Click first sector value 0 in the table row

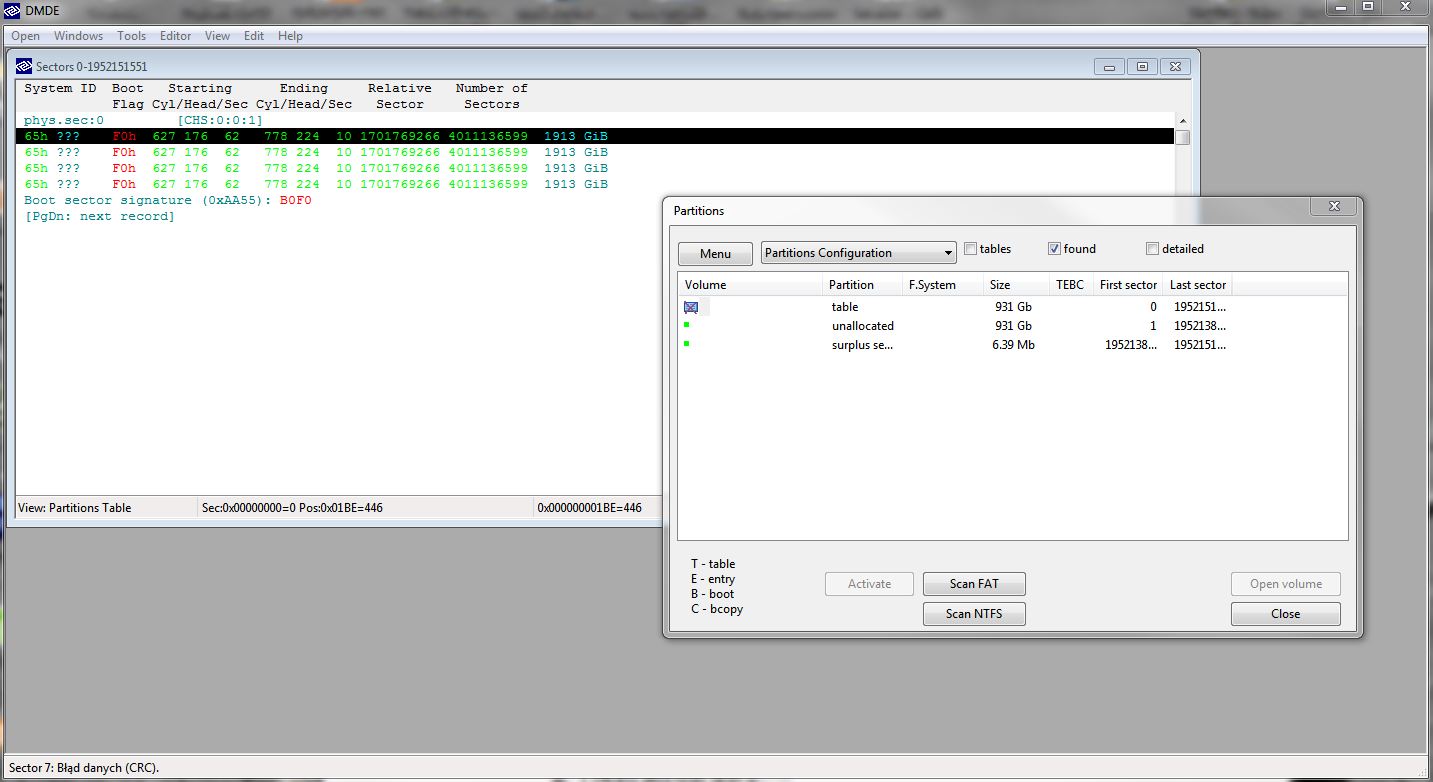tap(1153, 307)
